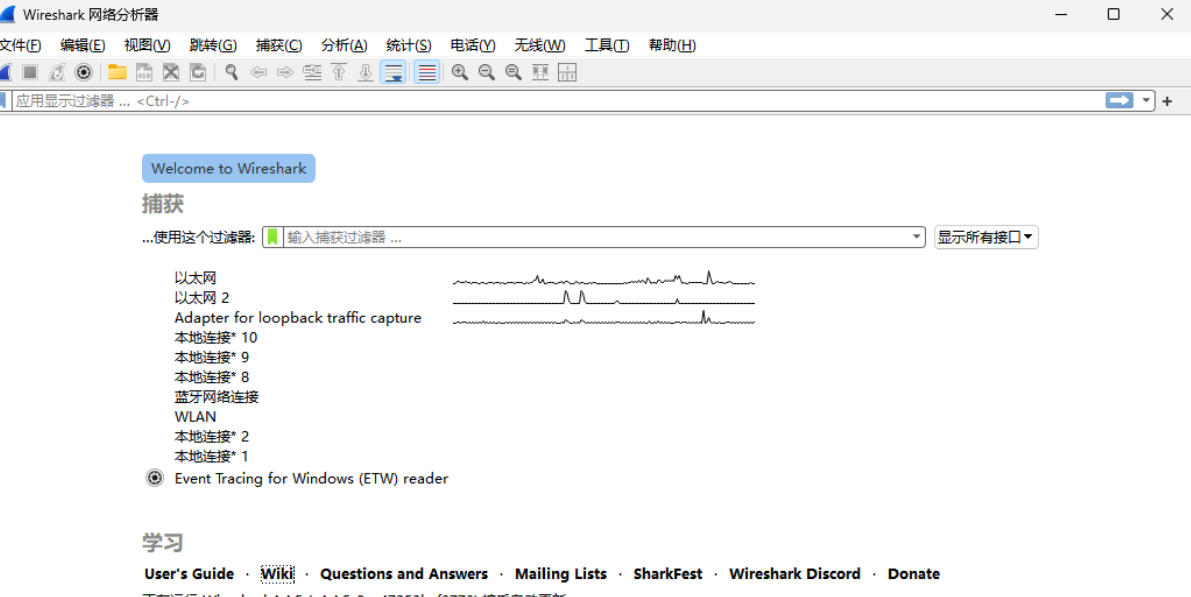
Task: Zoom out main window text
Action: coord(486,72)
